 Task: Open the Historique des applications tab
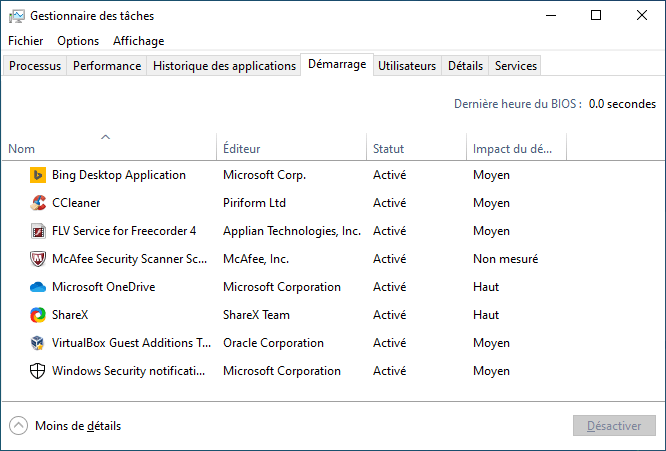224,66
